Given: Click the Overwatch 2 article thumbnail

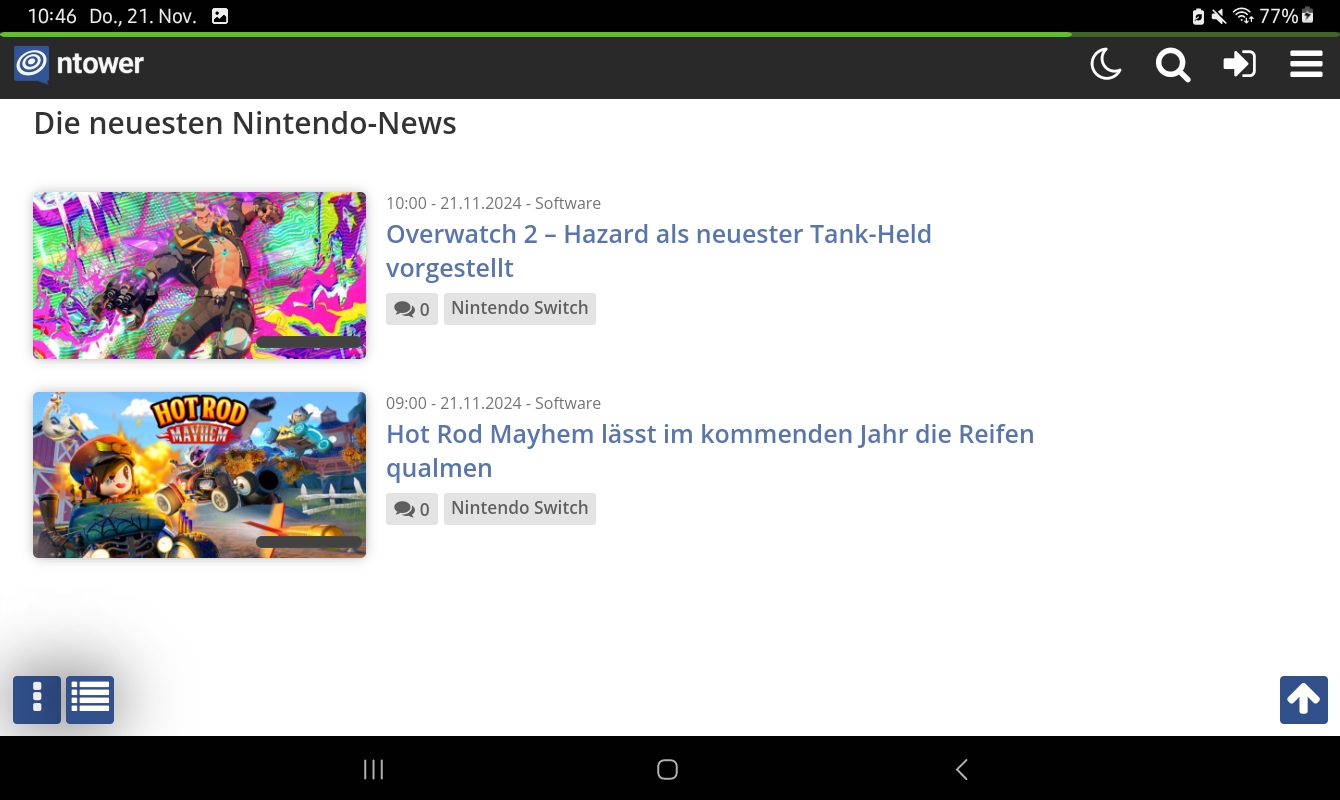Looking at the screenshot, I should point(199,275).
